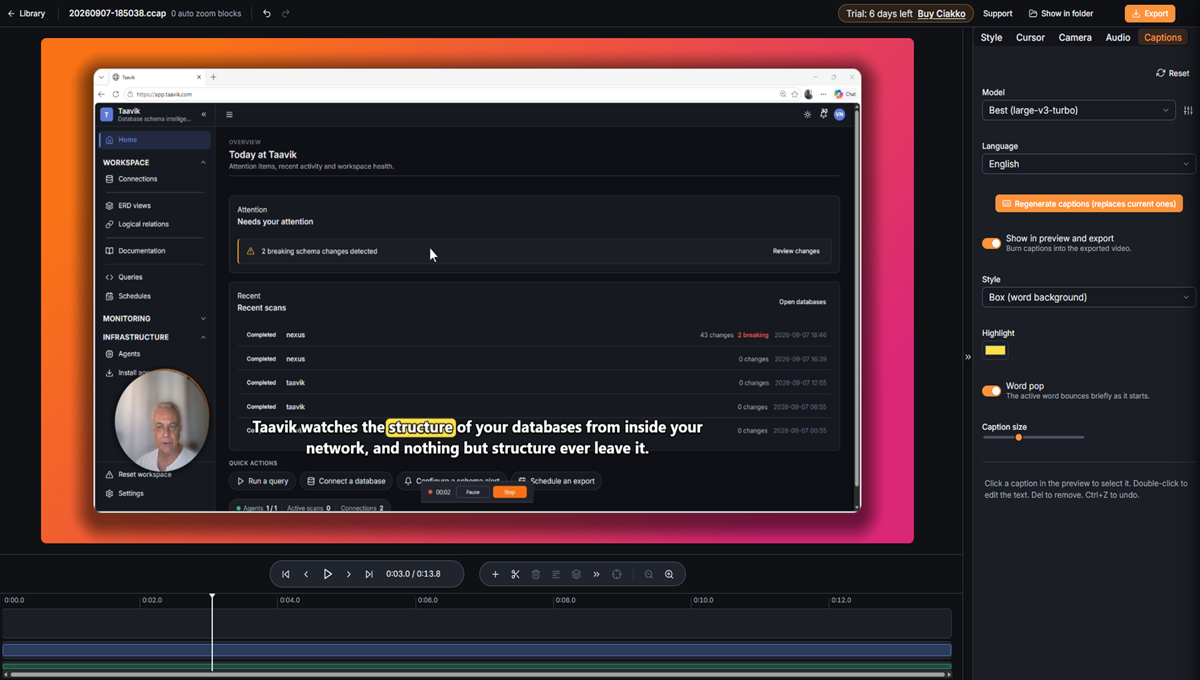Click "Connections" in the preview sidebar

[x=137, y=179]
